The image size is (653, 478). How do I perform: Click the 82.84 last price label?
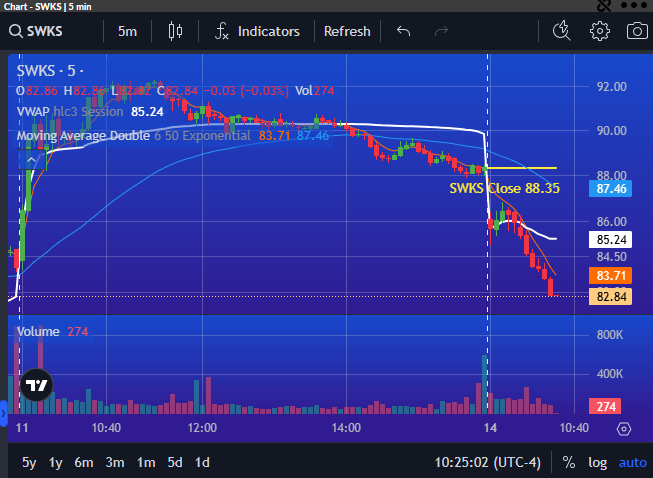611,296
